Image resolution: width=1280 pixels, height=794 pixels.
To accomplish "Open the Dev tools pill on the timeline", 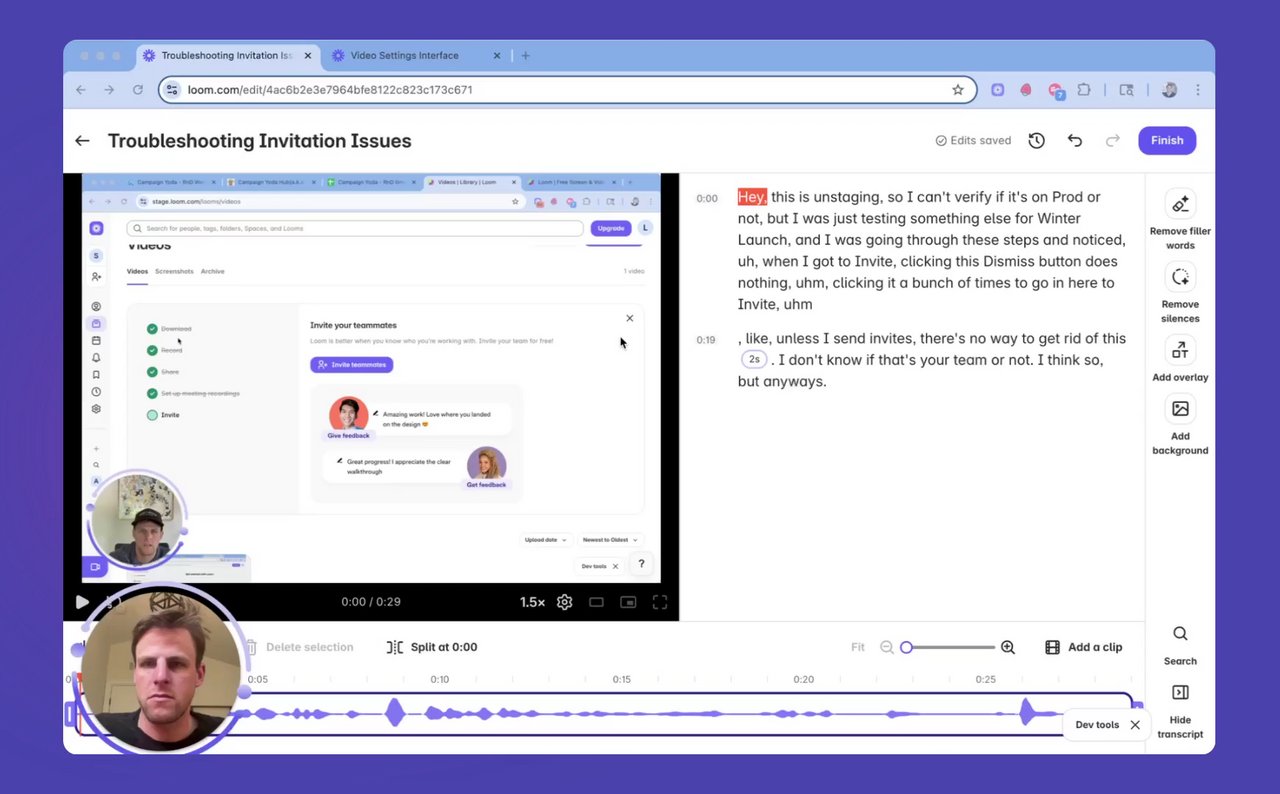I will [x=1097, y=725].
